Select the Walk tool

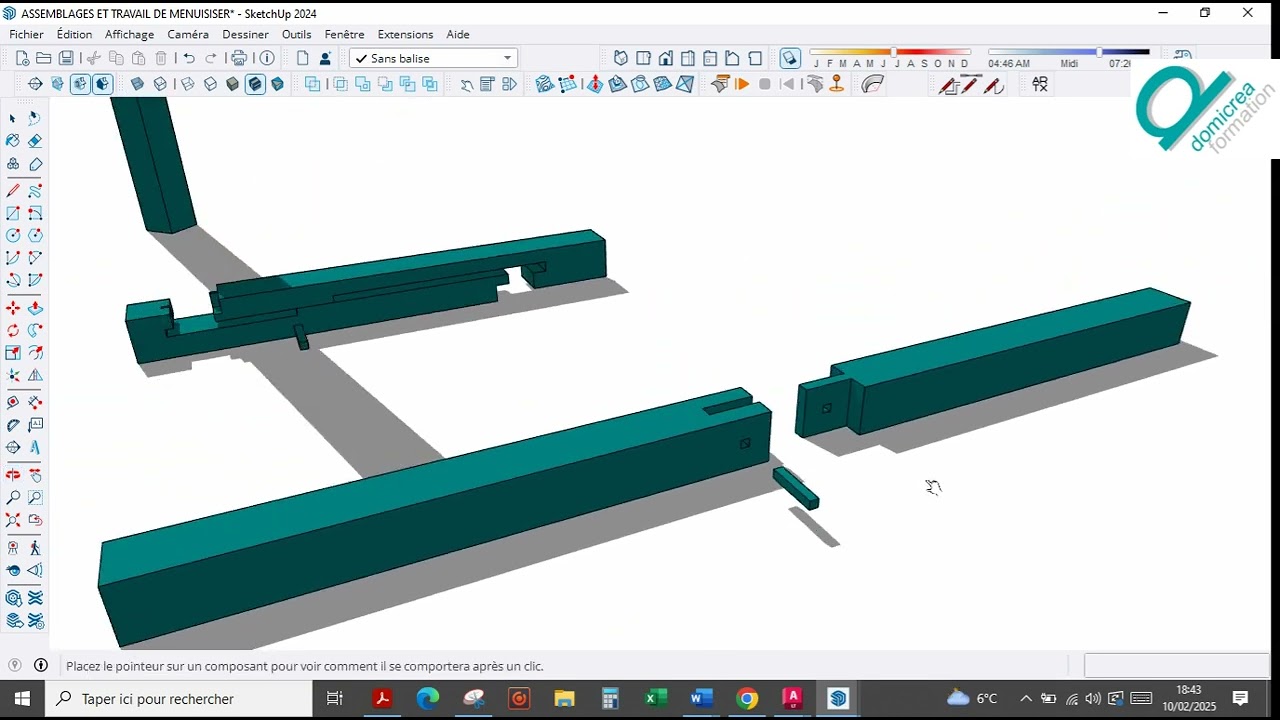click(35, 547)
